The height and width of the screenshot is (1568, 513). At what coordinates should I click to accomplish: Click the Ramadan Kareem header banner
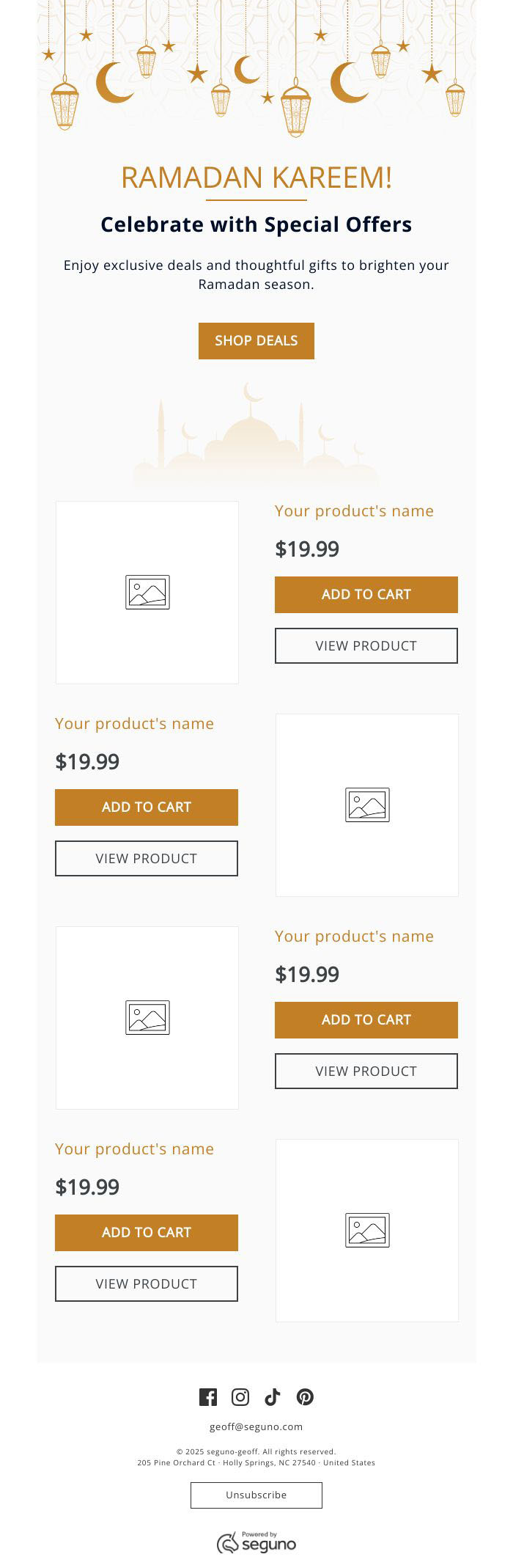[256, 70]
